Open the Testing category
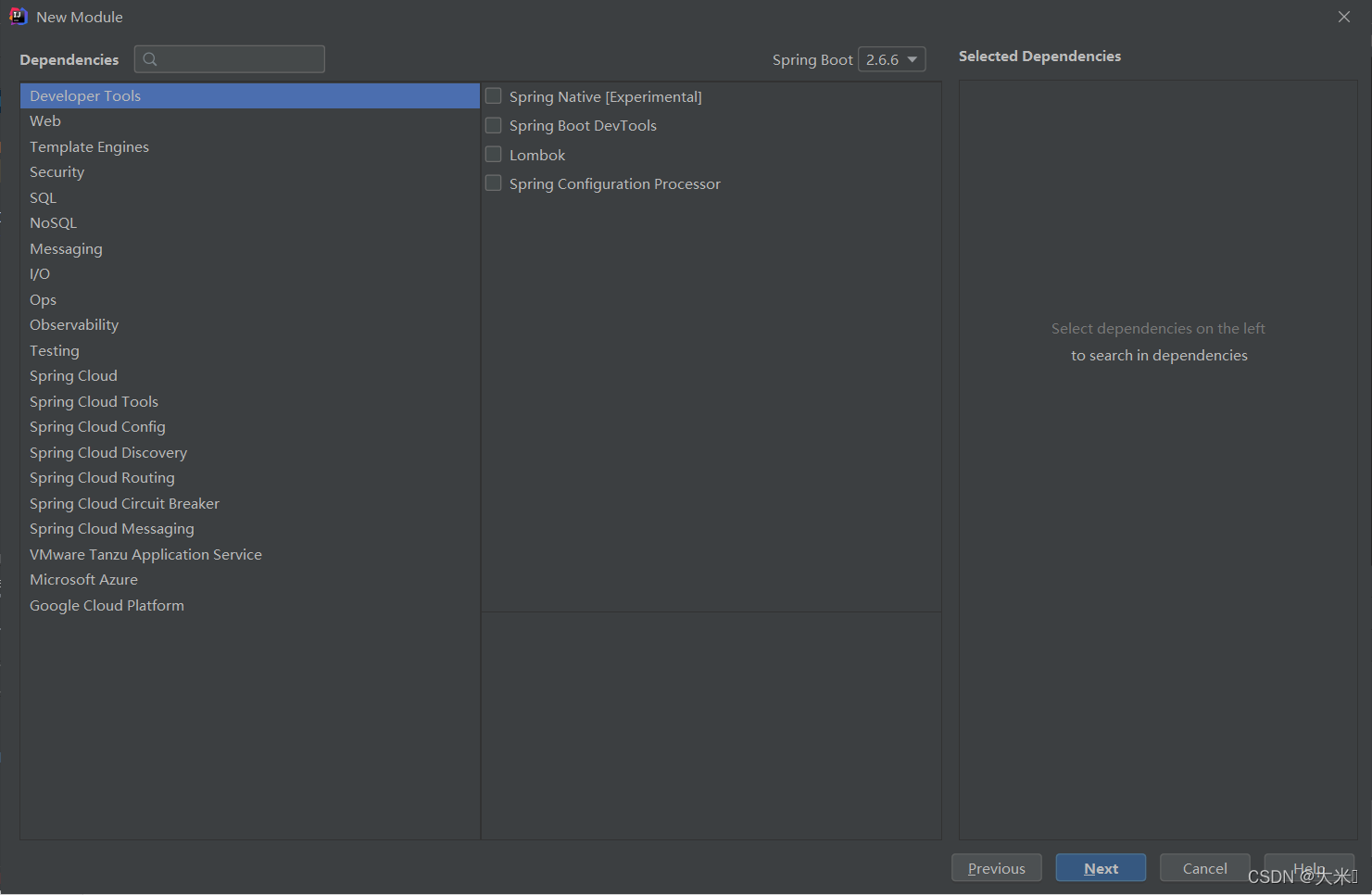The height and width of the screenshot is (895, 1372). pos(250,351)
